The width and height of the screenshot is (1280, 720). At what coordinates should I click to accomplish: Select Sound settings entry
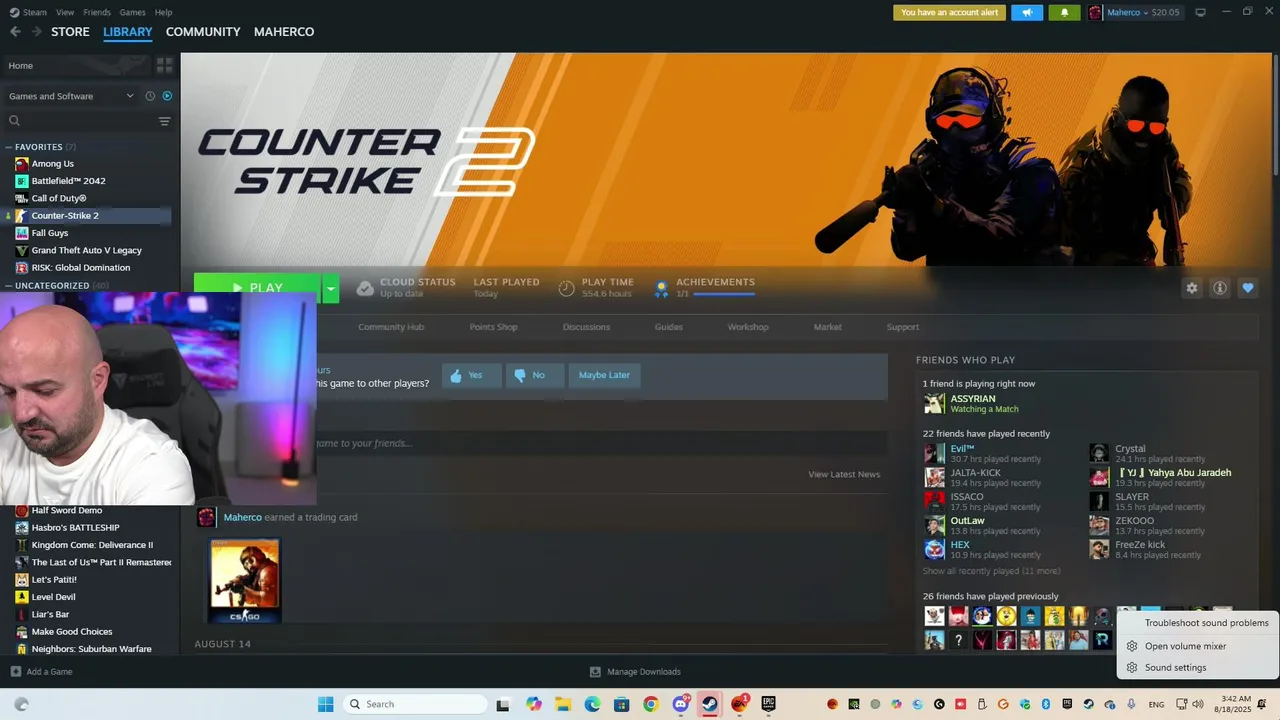[1198, 668]
